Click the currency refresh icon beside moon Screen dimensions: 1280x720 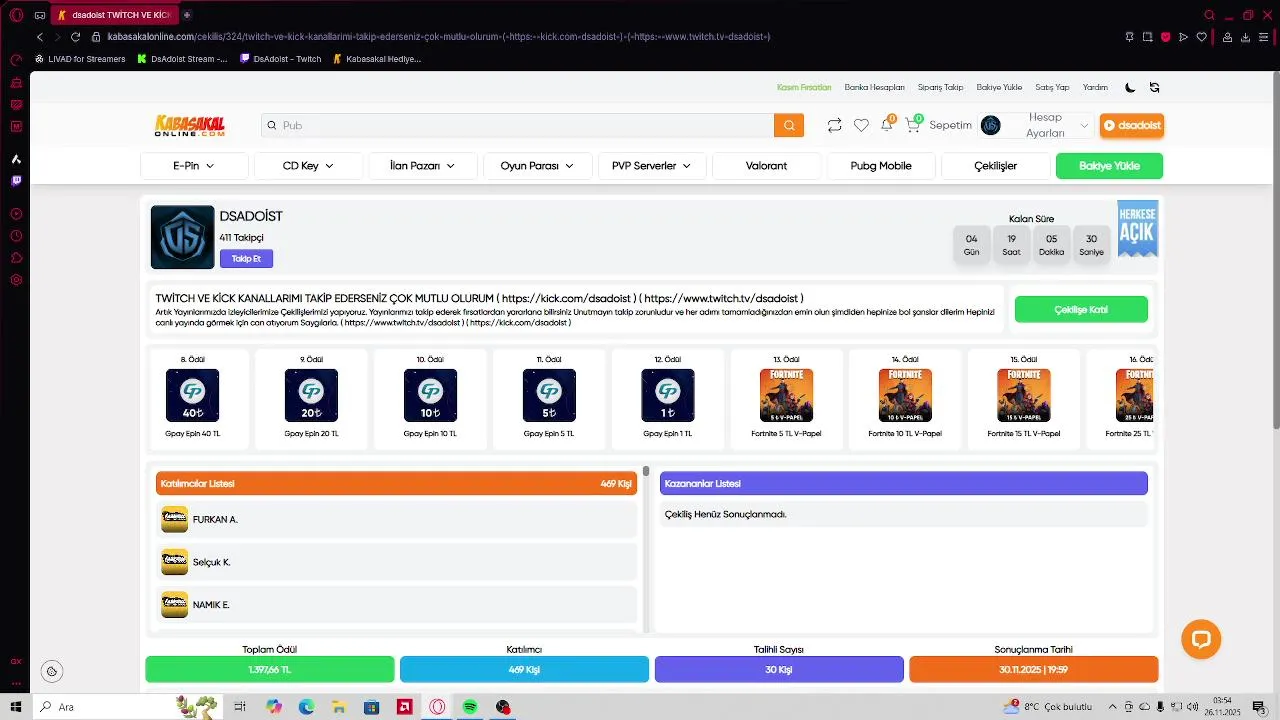(x=1154, y=87)
